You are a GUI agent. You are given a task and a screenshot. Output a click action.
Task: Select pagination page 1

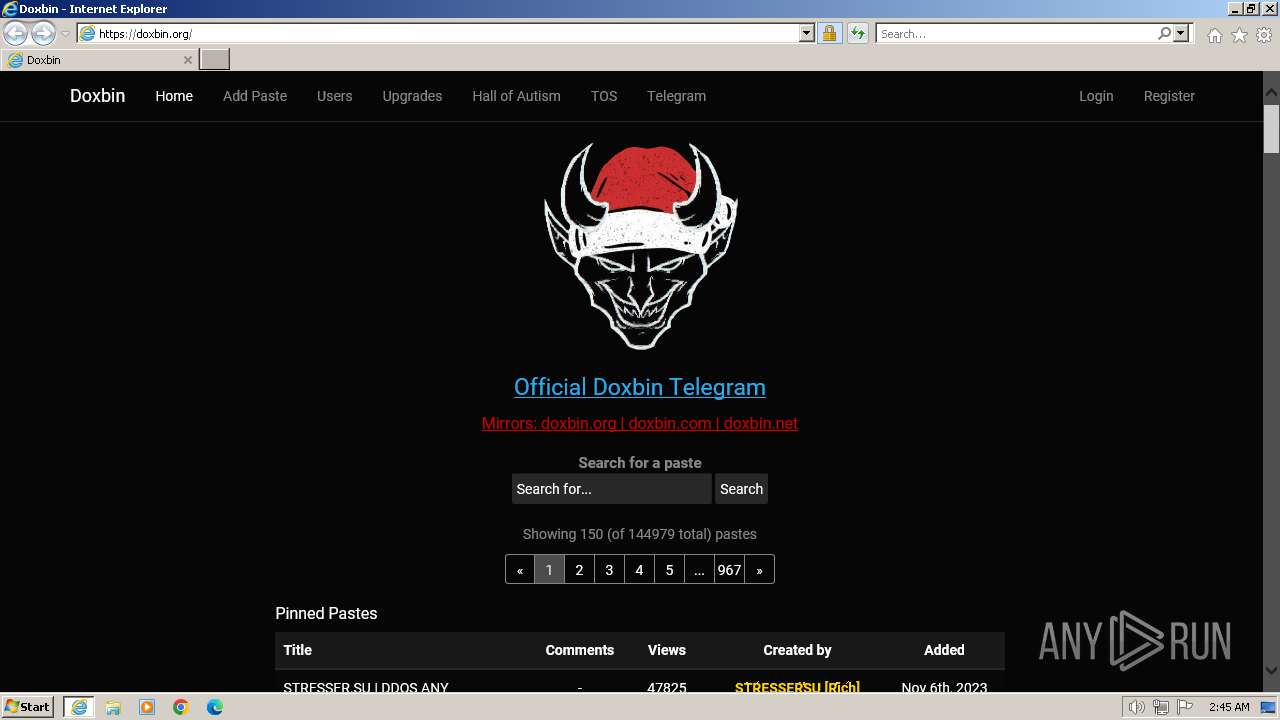tap(549, 570)
